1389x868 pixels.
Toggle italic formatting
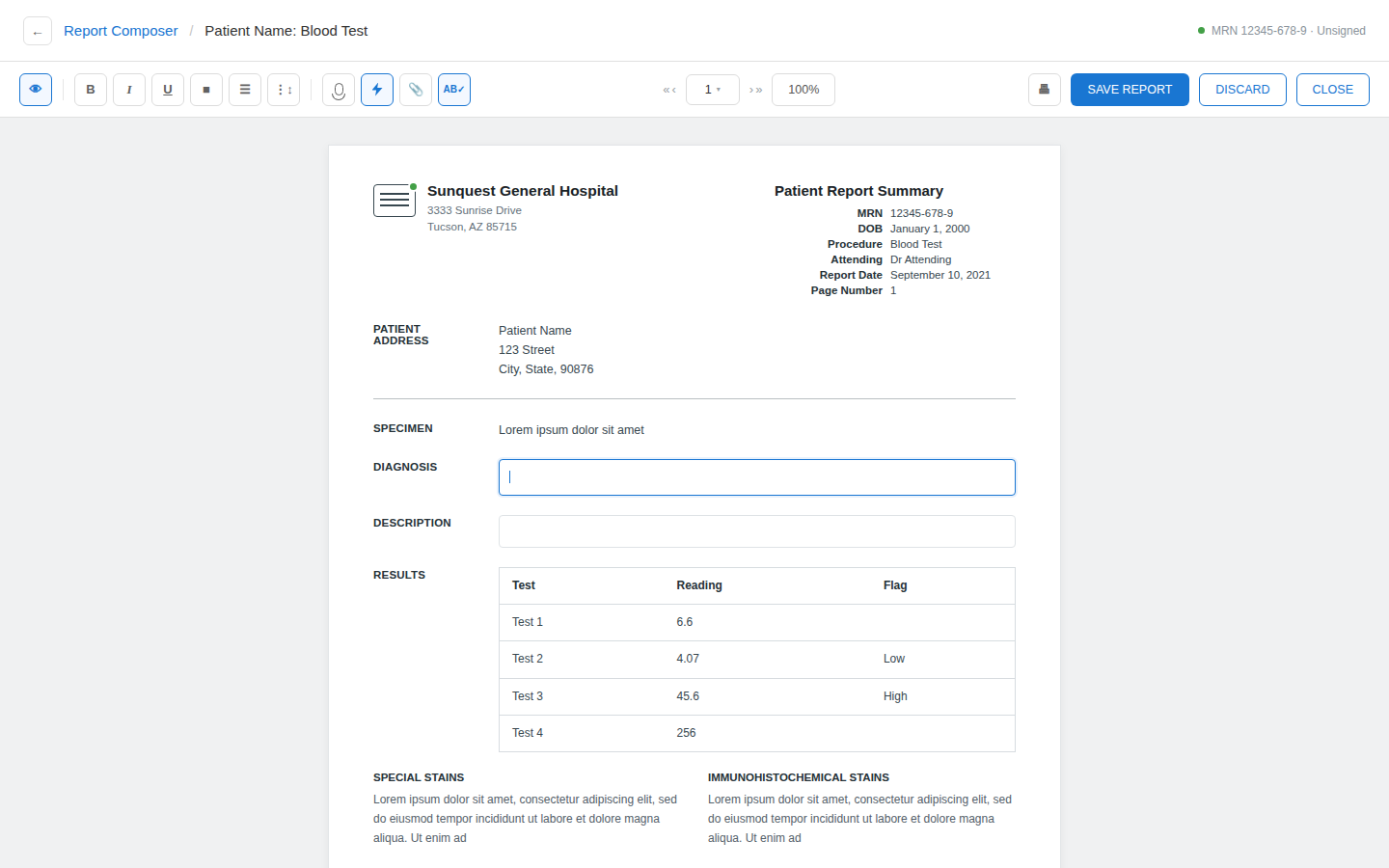coord(129,90)
